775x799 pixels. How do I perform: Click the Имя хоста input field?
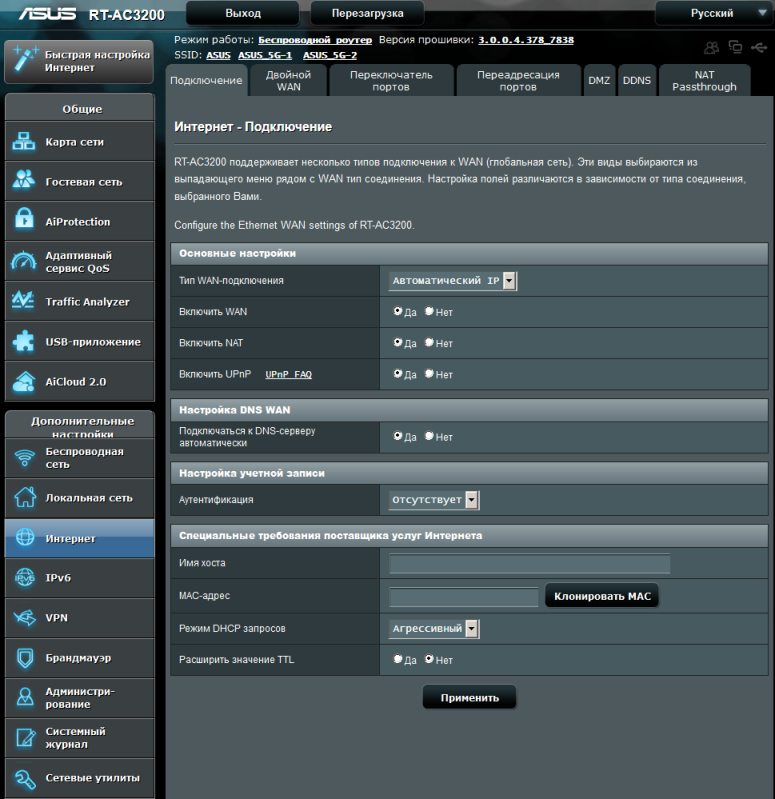click(x=529, y=564)
